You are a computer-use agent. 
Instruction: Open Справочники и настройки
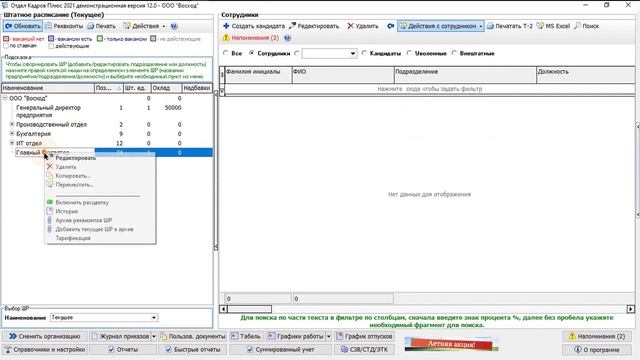coord(44,350)
